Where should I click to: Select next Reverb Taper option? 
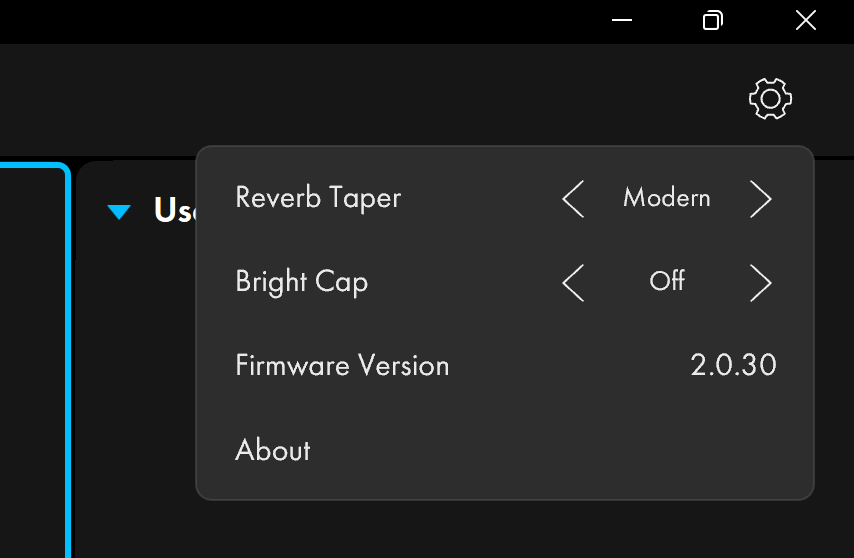pos(761,199)
